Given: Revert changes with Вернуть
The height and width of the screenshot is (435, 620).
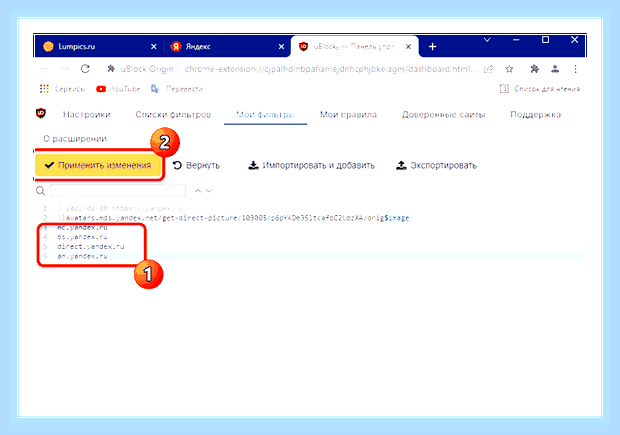Looking at the screenshot, I should coord(196,165).
